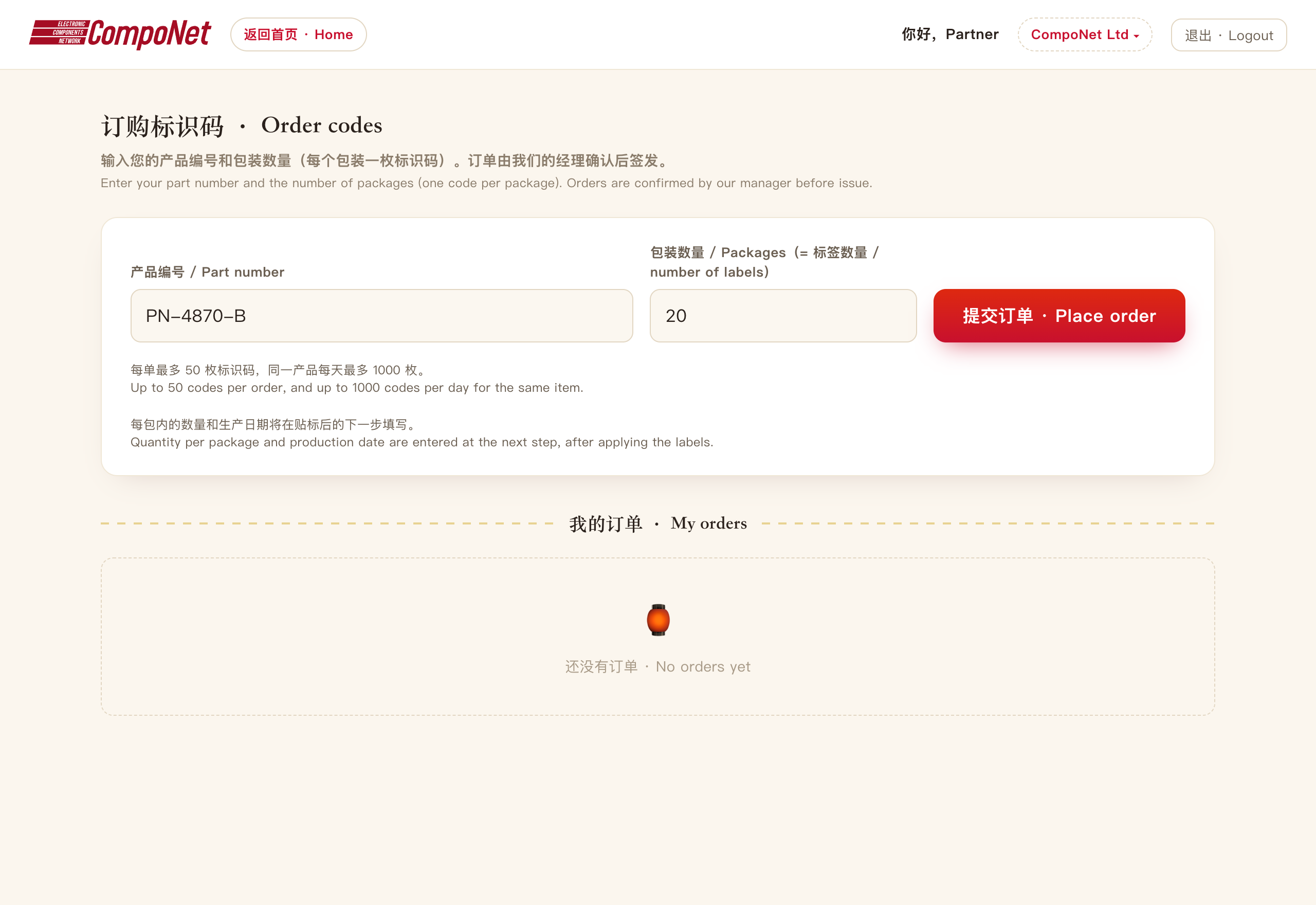Open the CompoNet Ltd company selector
This screenshot has width=1316, height=905.
[1085, 34]
